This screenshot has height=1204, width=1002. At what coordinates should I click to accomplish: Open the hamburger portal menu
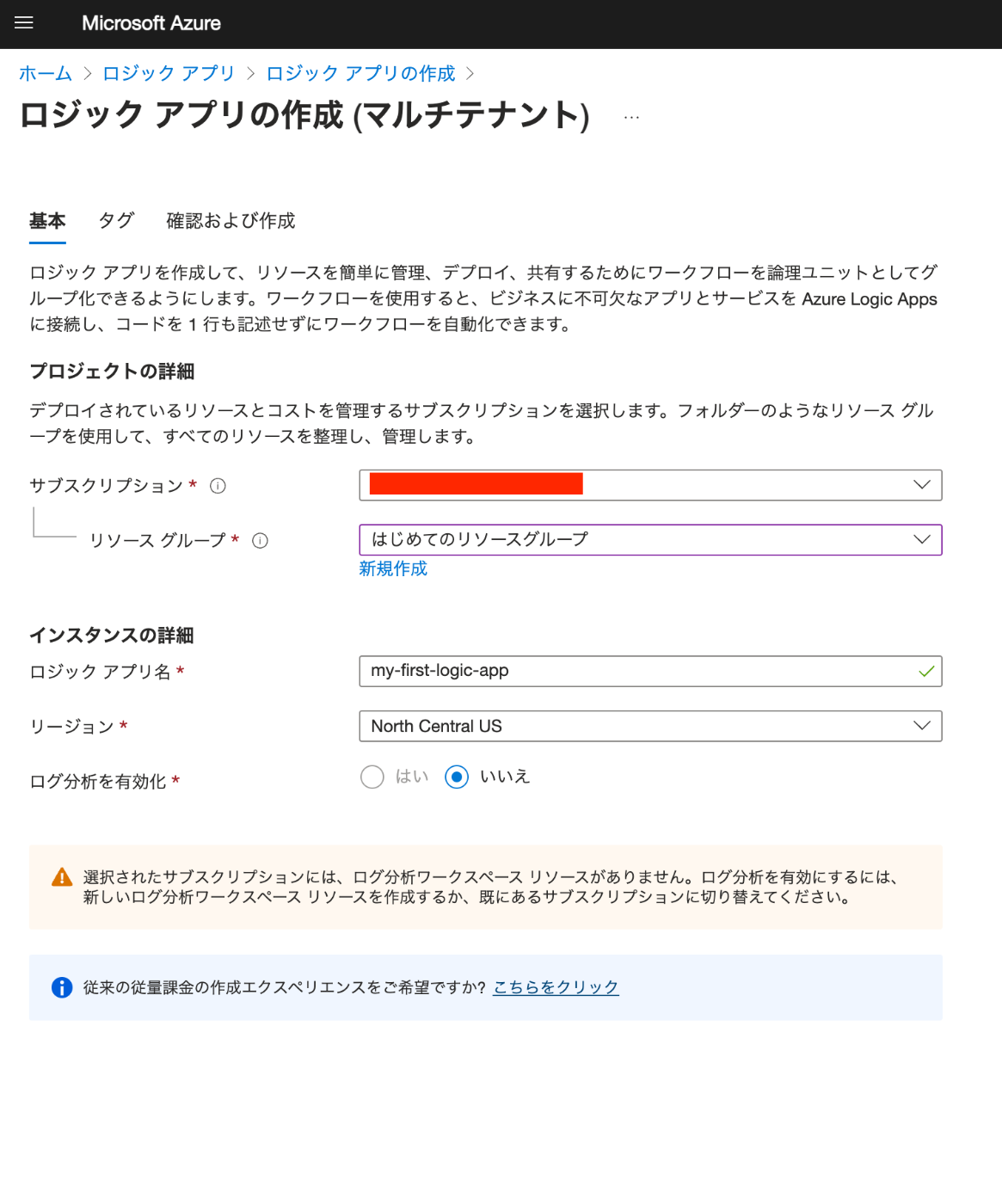click(x=24, y=23)
